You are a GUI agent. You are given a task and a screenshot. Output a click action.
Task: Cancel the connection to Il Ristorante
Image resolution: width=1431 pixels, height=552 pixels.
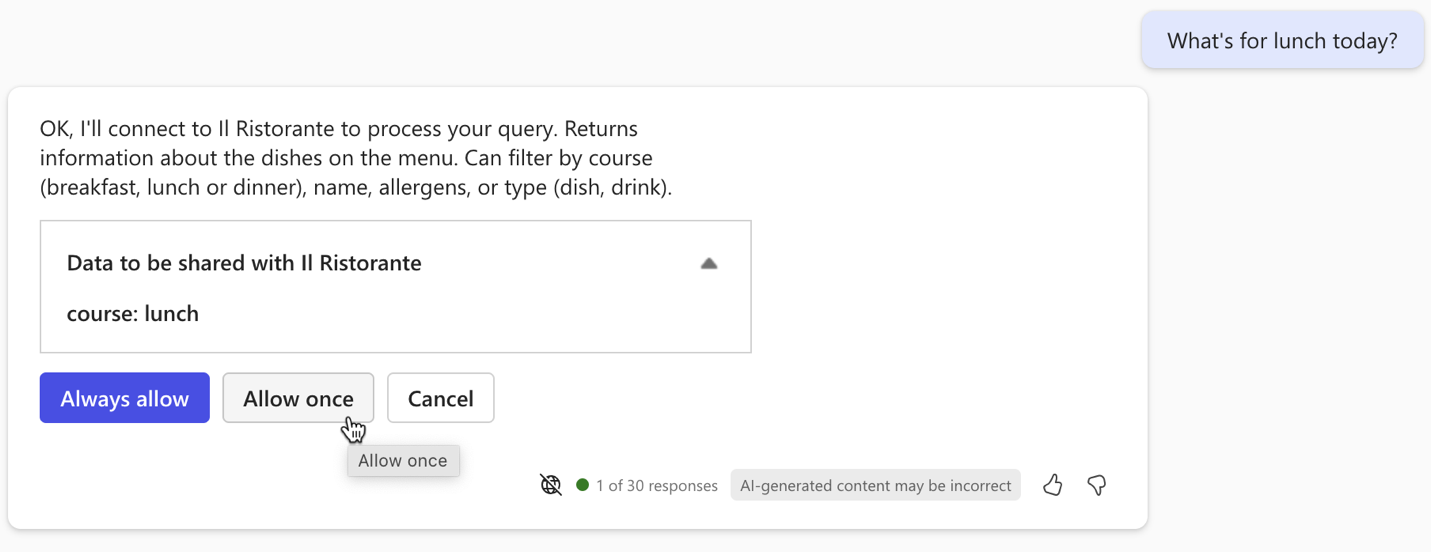point(440,398)
